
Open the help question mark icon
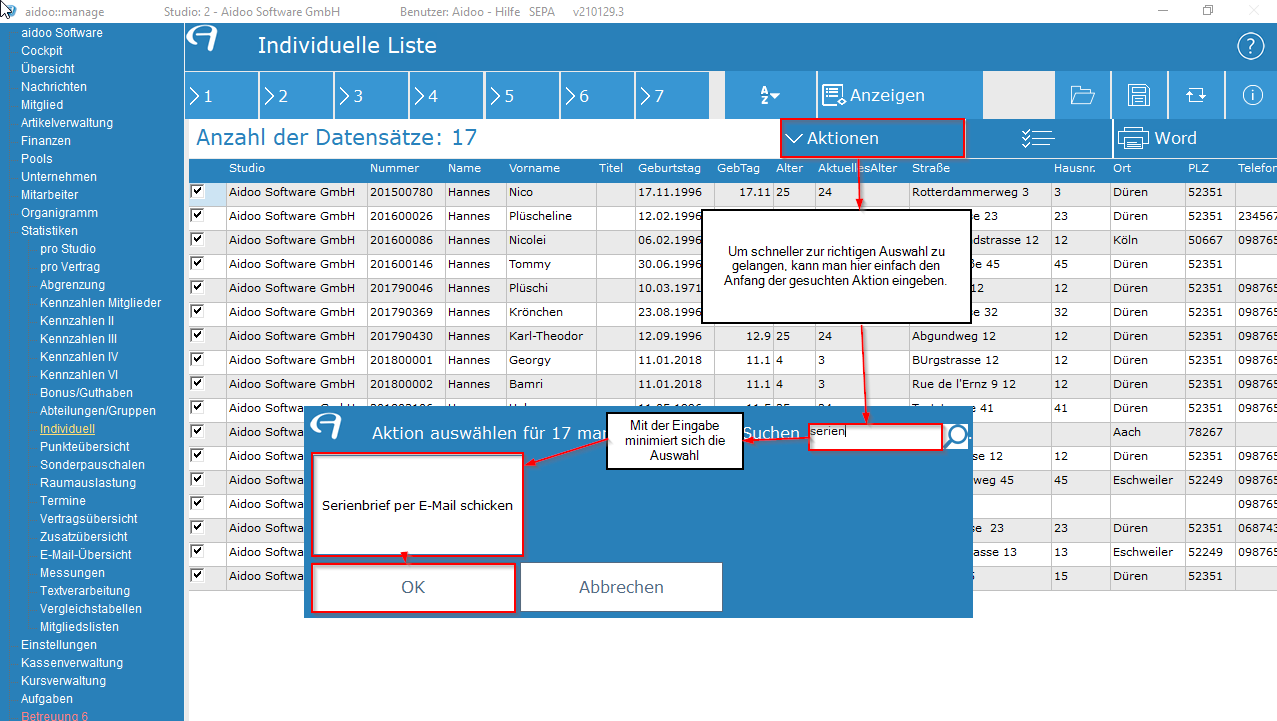click(x=1251, y=46)
